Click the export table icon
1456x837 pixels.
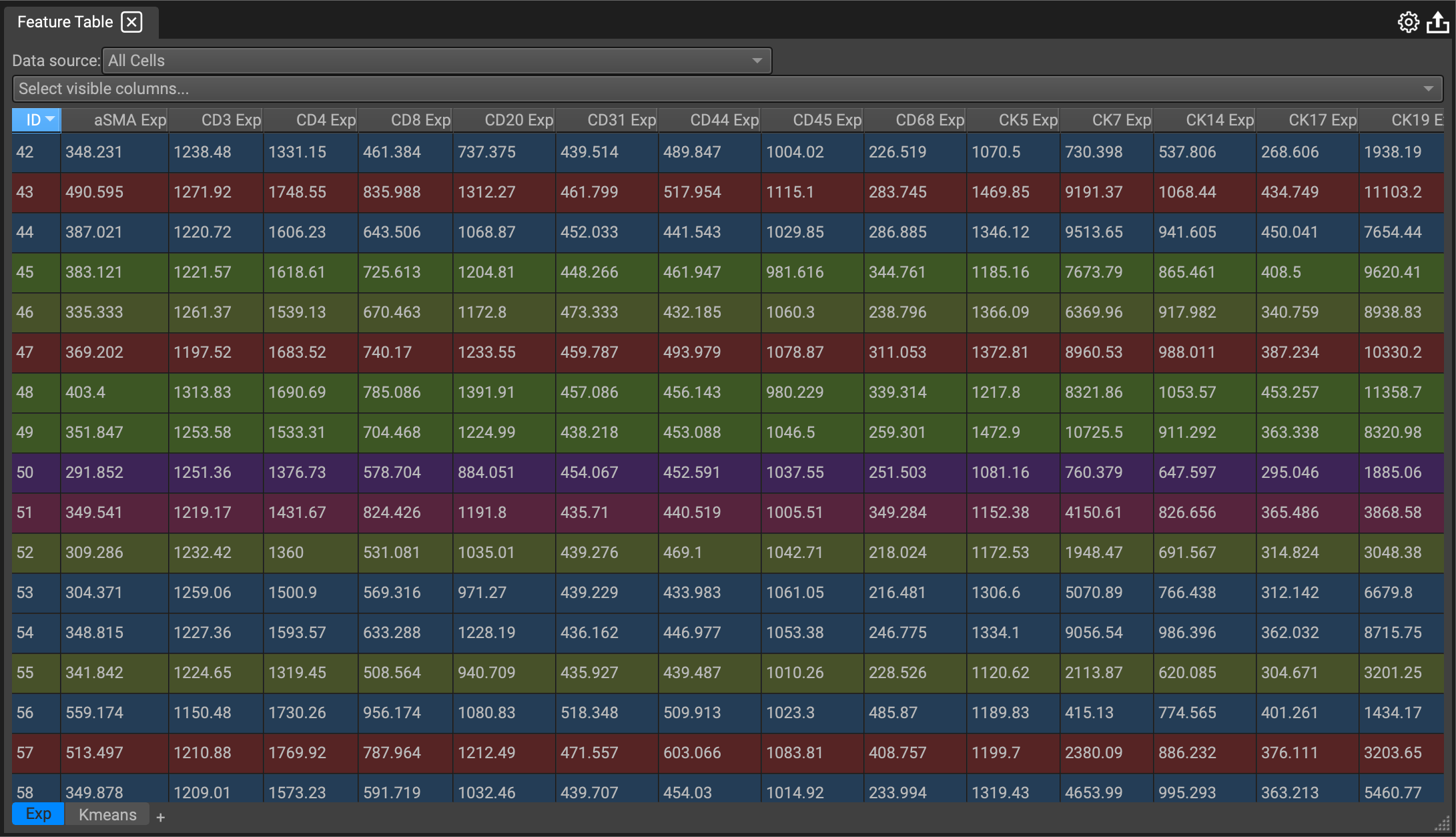[x=1438, y=22]
